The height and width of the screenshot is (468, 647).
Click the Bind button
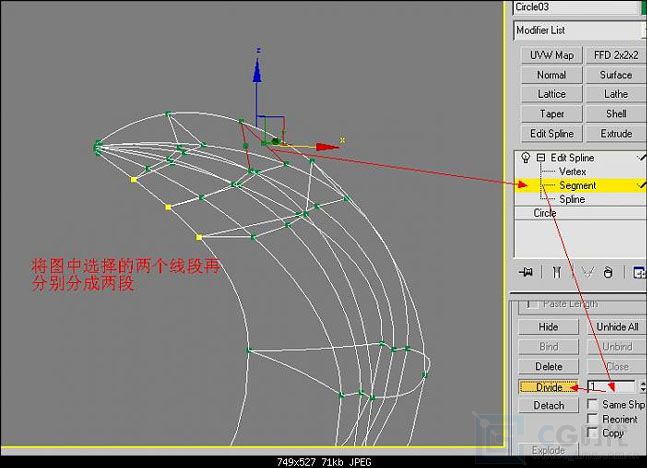pos(548,347)
